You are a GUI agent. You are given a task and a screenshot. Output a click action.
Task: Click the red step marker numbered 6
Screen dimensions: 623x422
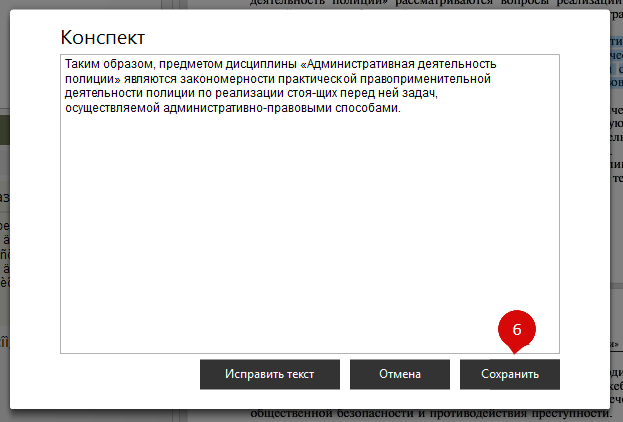click(517, 329)
